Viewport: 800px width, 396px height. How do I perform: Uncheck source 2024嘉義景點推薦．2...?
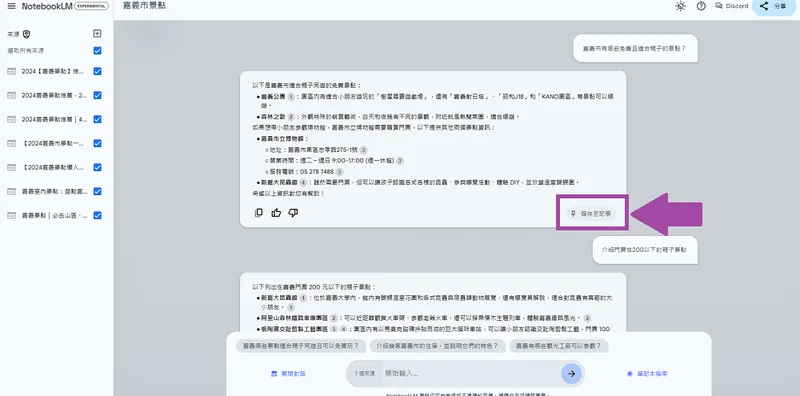[97, 95]
